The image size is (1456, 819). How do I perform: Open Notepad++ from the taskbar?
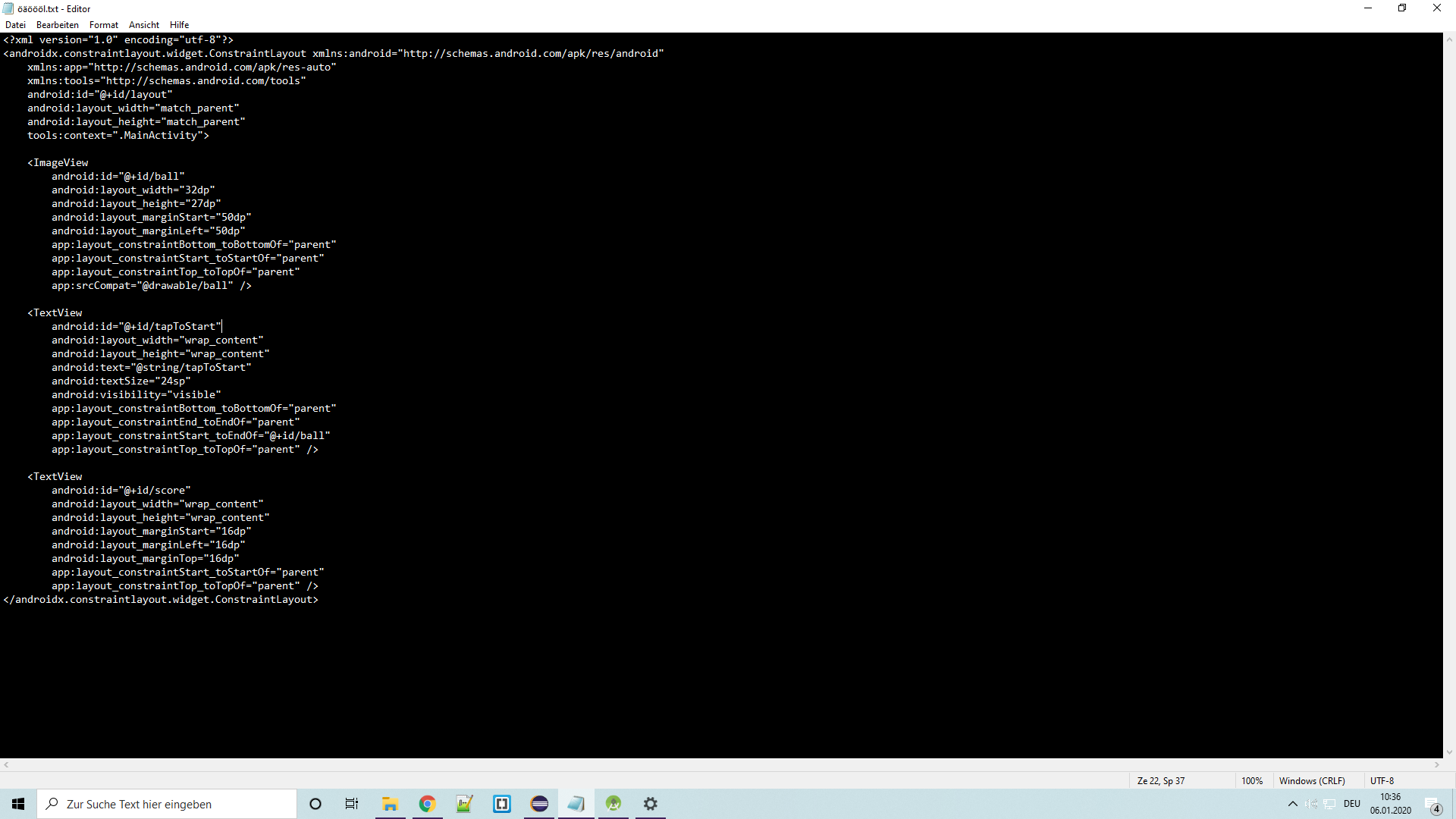(x=464, y=804)
